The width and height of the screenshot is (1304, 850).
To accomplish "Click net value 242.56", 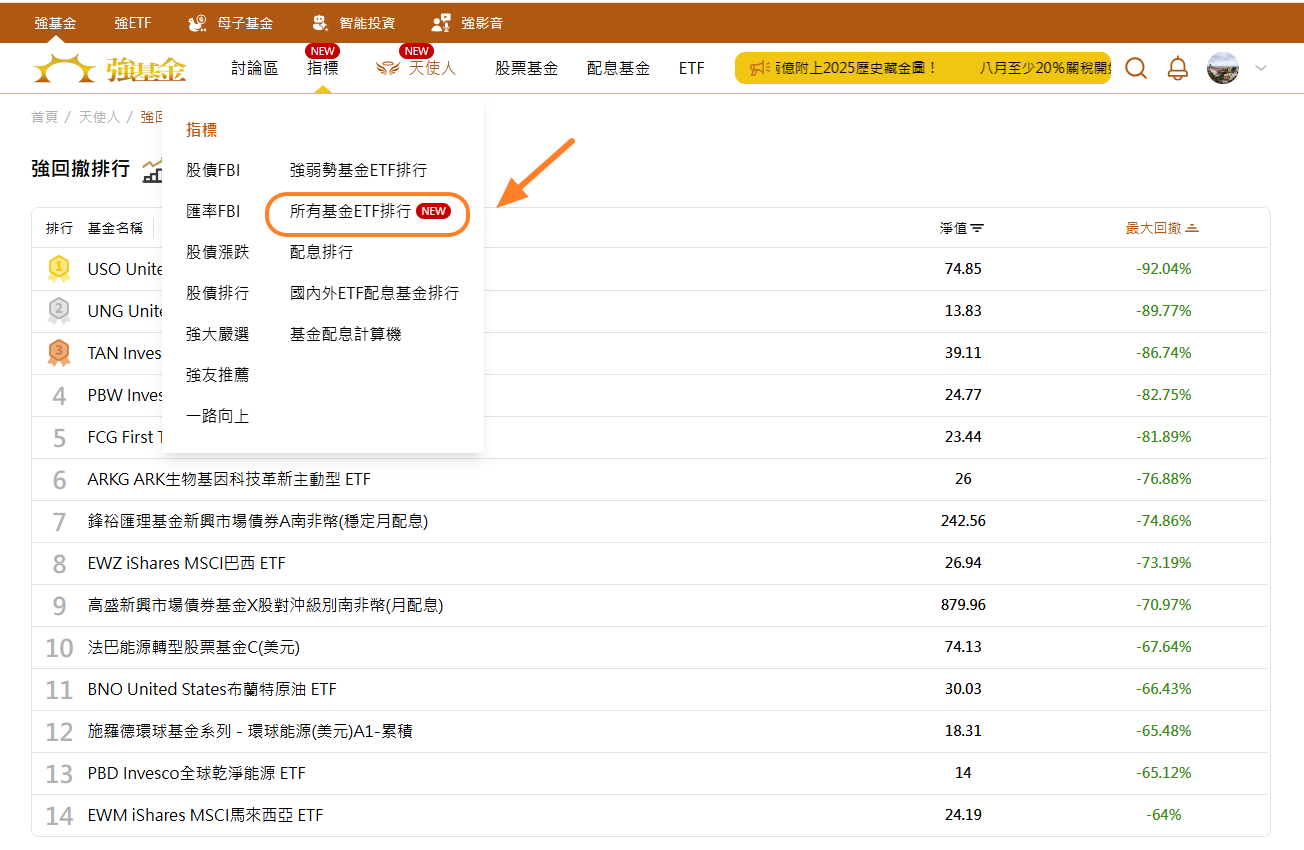I will coord(963,521).
